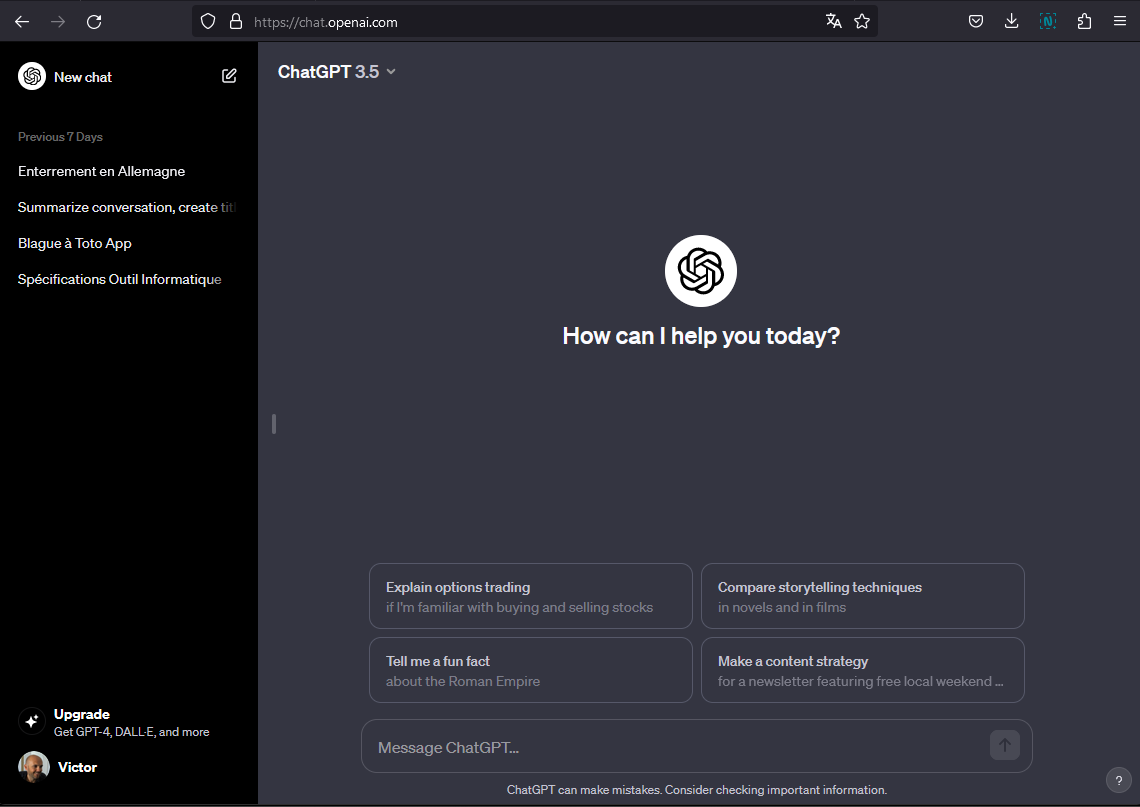The height and width of the screenshot is (807, 1140).
Task: Open the browser downloads panel
Action: click(1011, 22)
